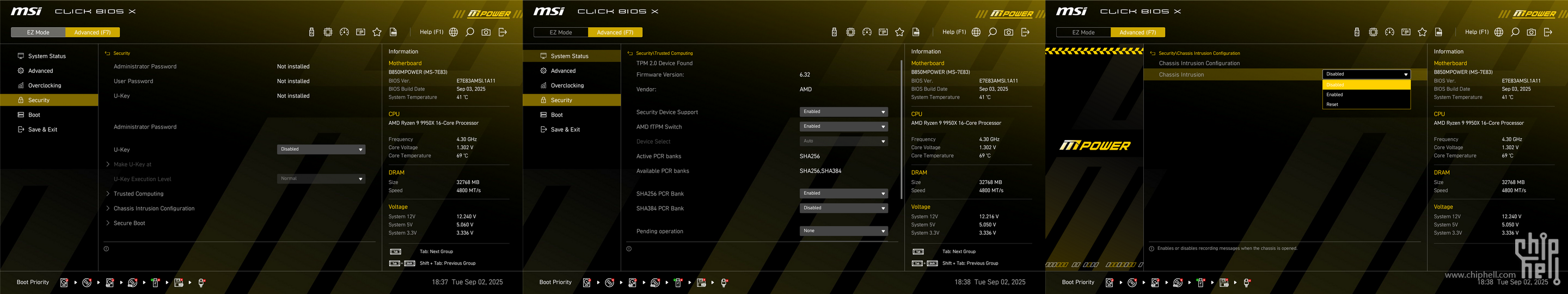
Task: Open SHA256 PCR Bank dropdown
Action: click(x=844, y=194)
